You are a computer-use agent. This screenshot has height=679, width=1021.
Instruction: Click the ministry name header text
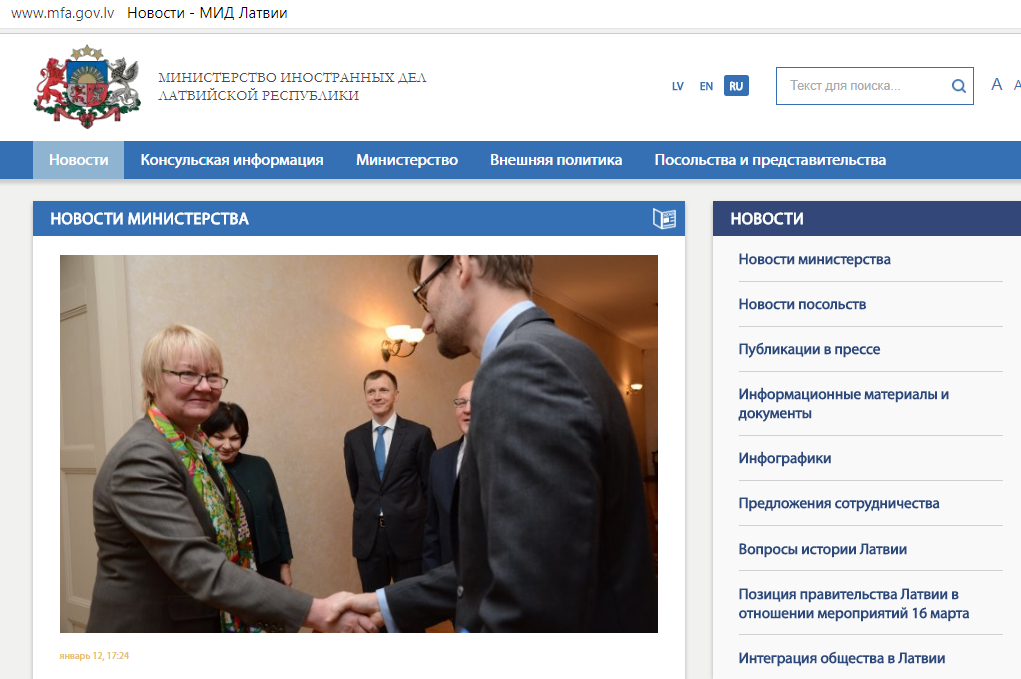(292, 86)
